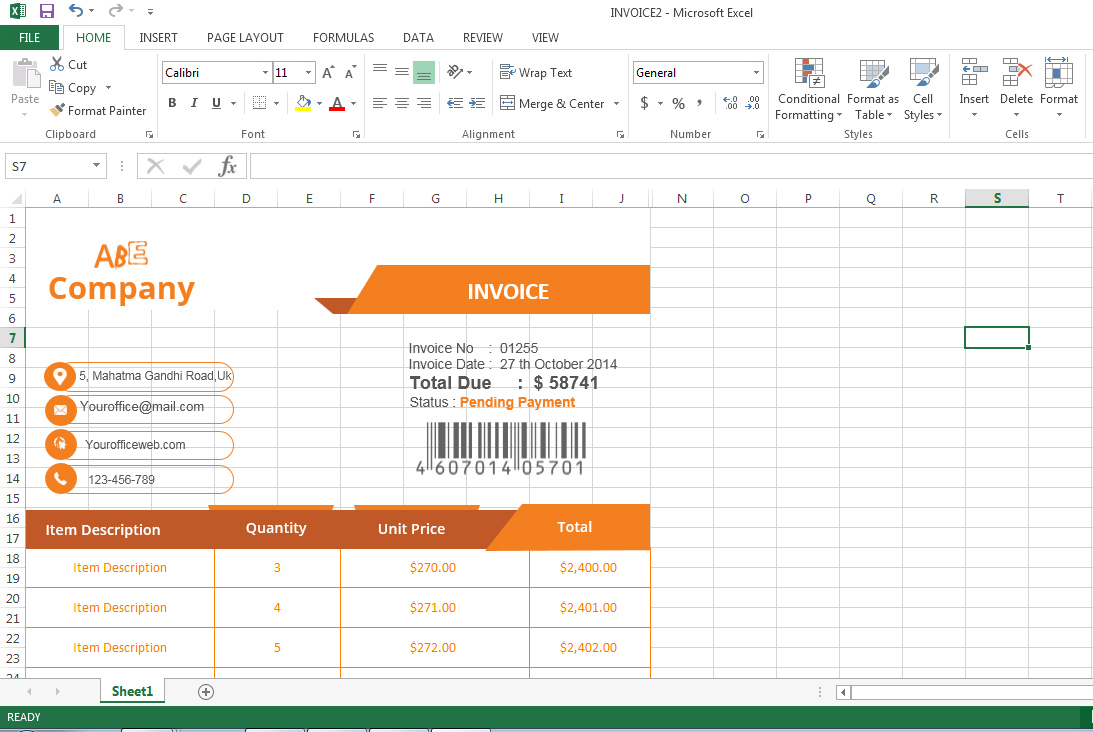Open the FORMULAS ribbon tab

coord(343,38)
